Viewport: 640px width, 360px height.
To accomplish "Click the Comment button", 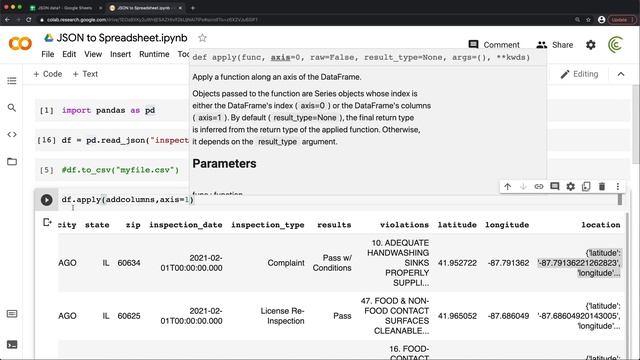I will pyautogui.click(x=494, y=45).
